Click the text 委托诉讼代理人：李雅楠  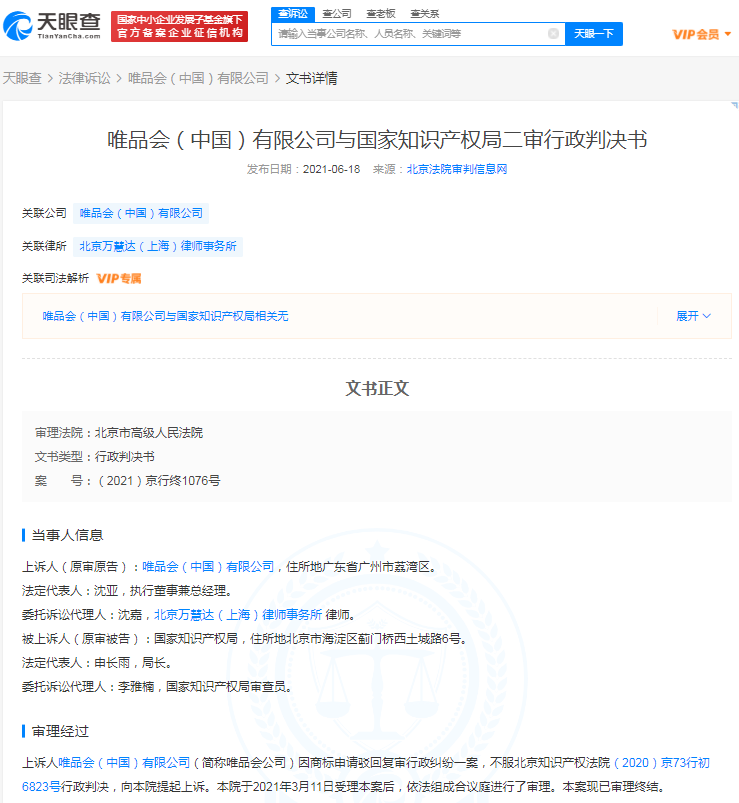(88, 687)
